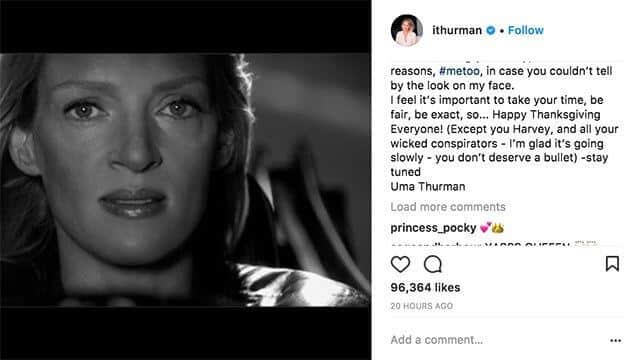Viewport: 640px width, 360px height.
Task: Save the post with the bookmark icon
Action: [612, 264]
